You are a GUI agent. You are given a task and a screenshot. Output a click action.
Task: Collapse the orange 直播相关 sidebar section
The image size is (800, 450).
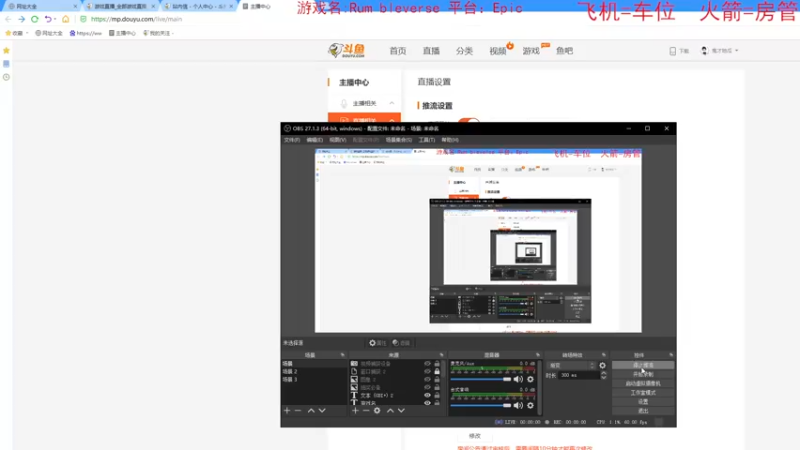(391, 119)
